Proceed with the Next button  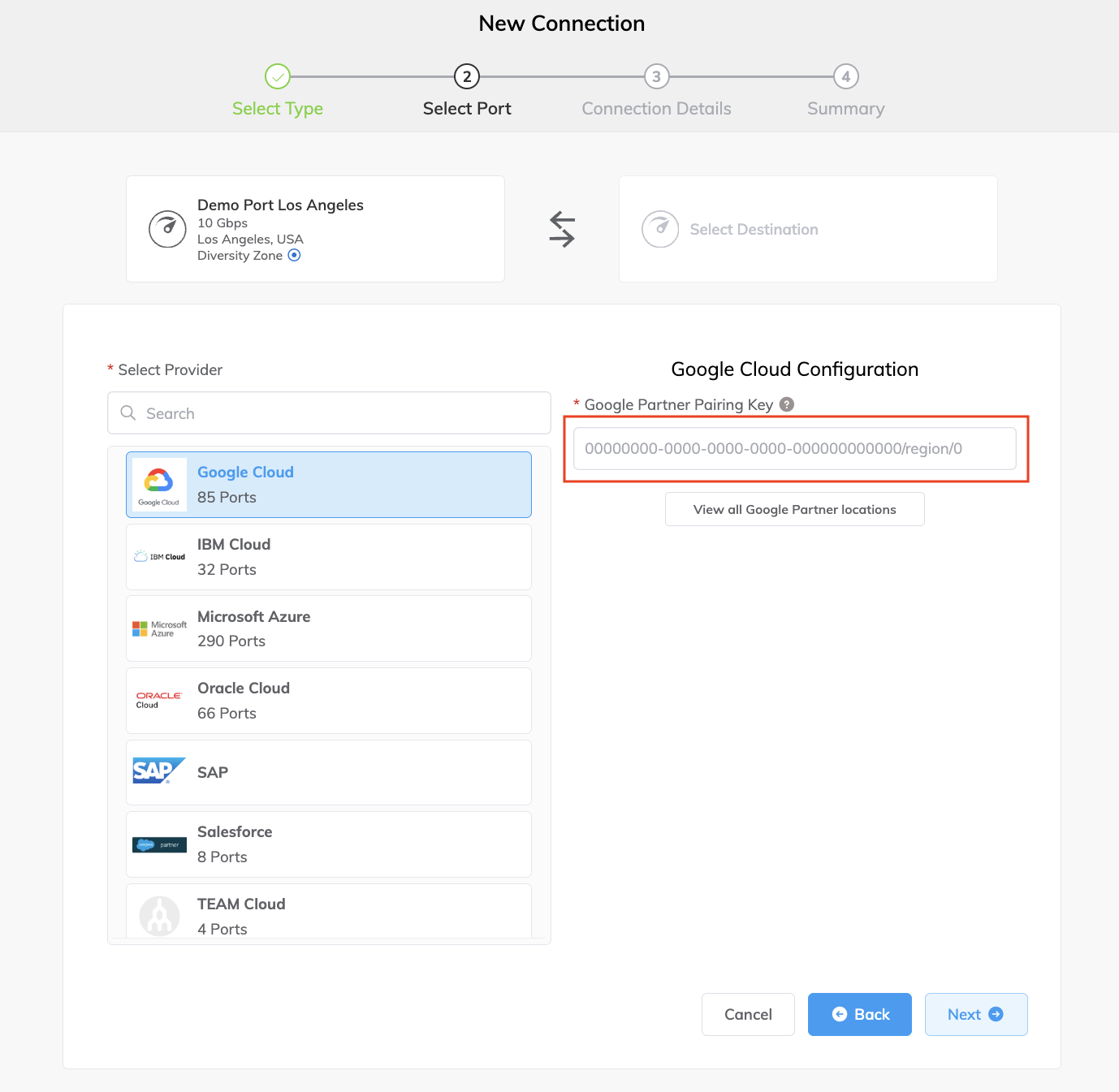click(975, 1014)
